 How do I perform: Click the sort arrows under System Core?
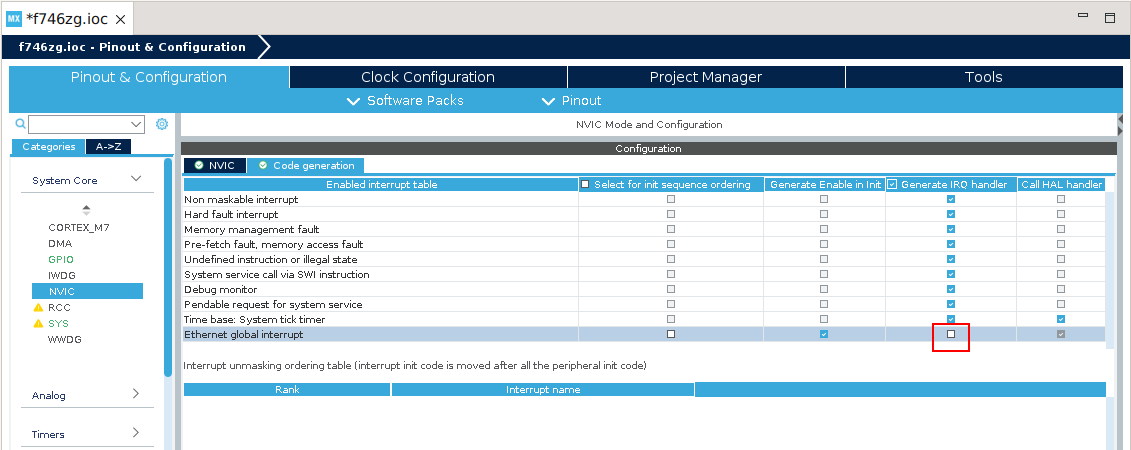point(86,210)
